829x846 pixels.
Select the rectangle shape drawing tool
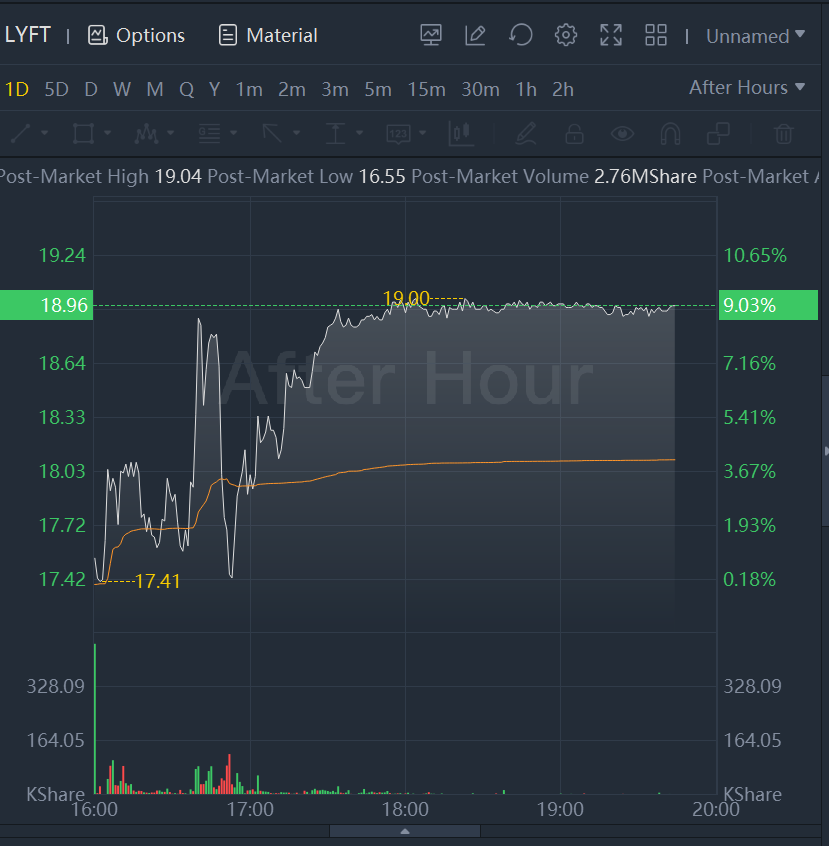pyautogui.click(x=84, y=133)
